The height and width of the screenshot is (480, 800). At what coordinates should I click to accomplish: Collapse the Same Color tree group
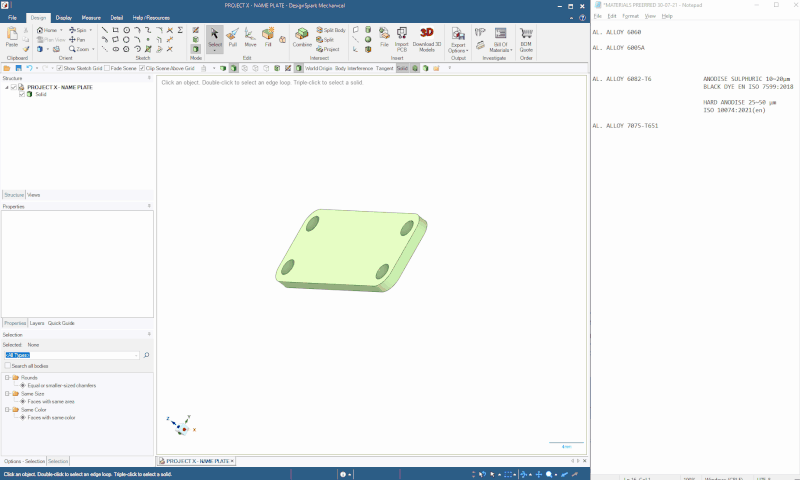8,410
